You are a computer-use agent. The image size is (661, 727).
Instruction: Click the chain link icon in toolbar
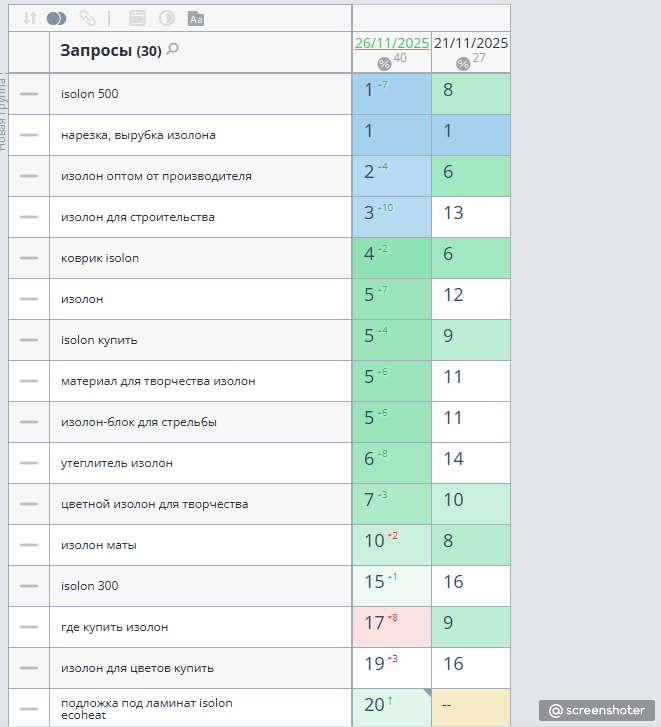pos(87,19)
